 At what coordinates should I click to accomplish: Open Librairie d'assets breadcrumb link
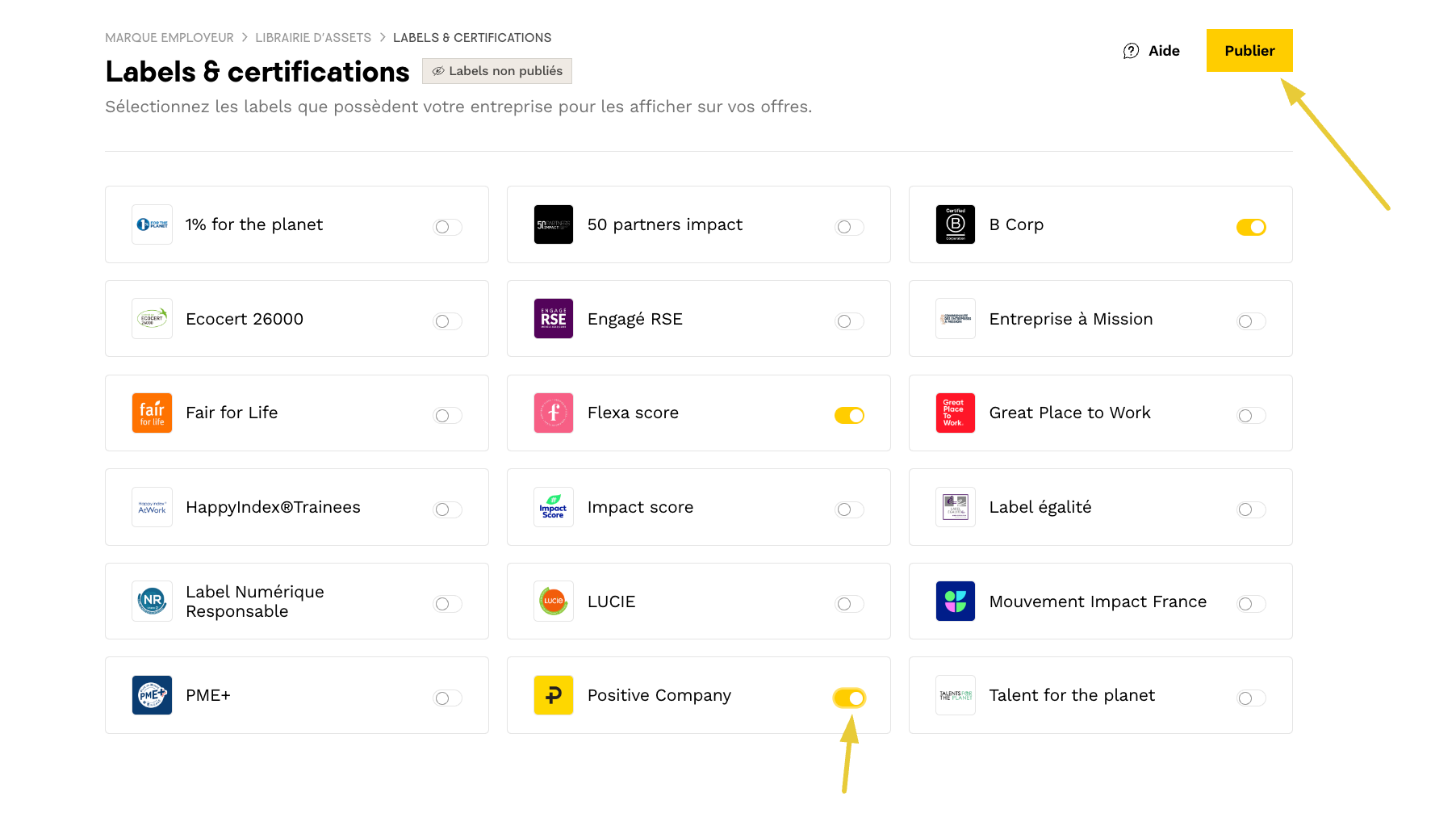[x=313, y=38]
